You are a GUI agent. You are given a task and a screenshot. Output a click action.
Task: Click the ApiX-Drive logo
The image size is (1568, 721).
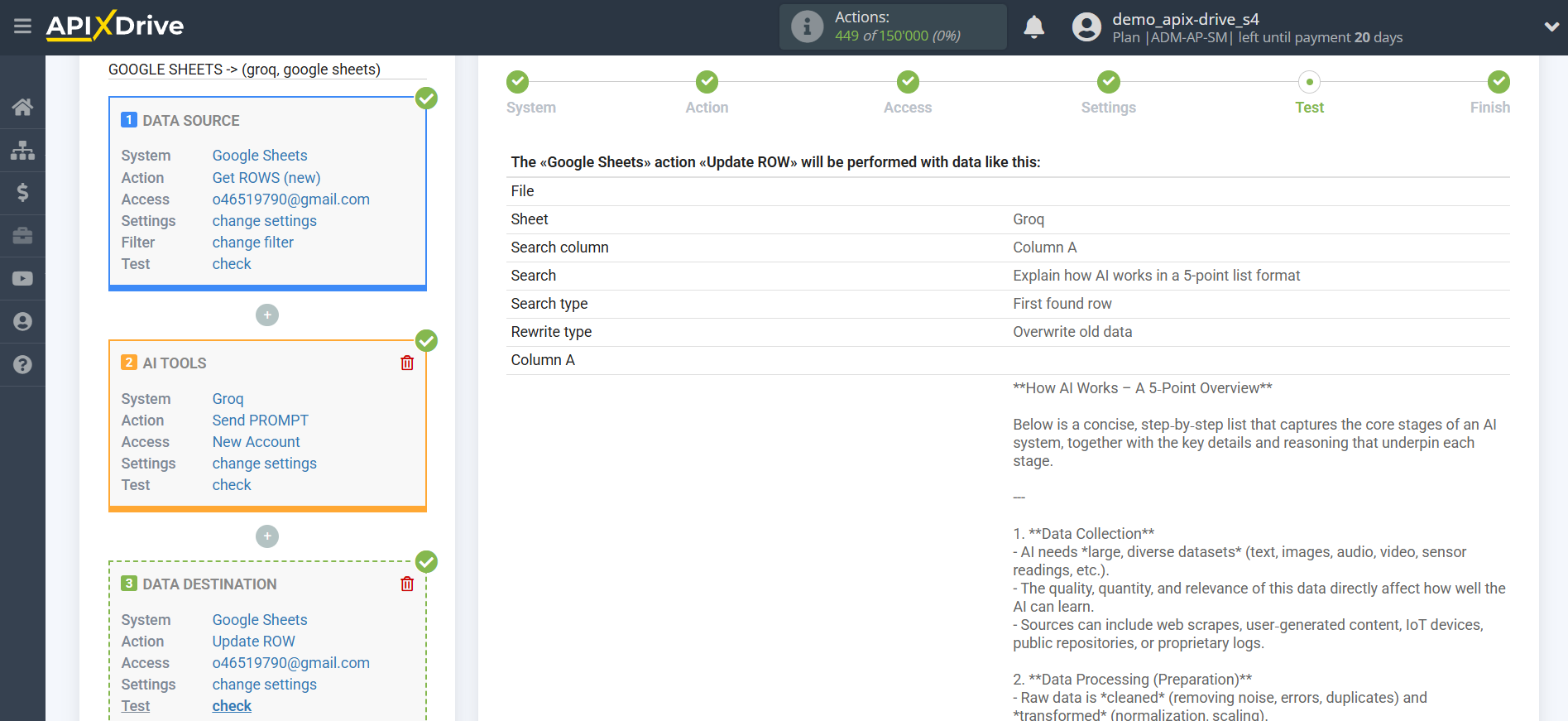click(115, 26)
